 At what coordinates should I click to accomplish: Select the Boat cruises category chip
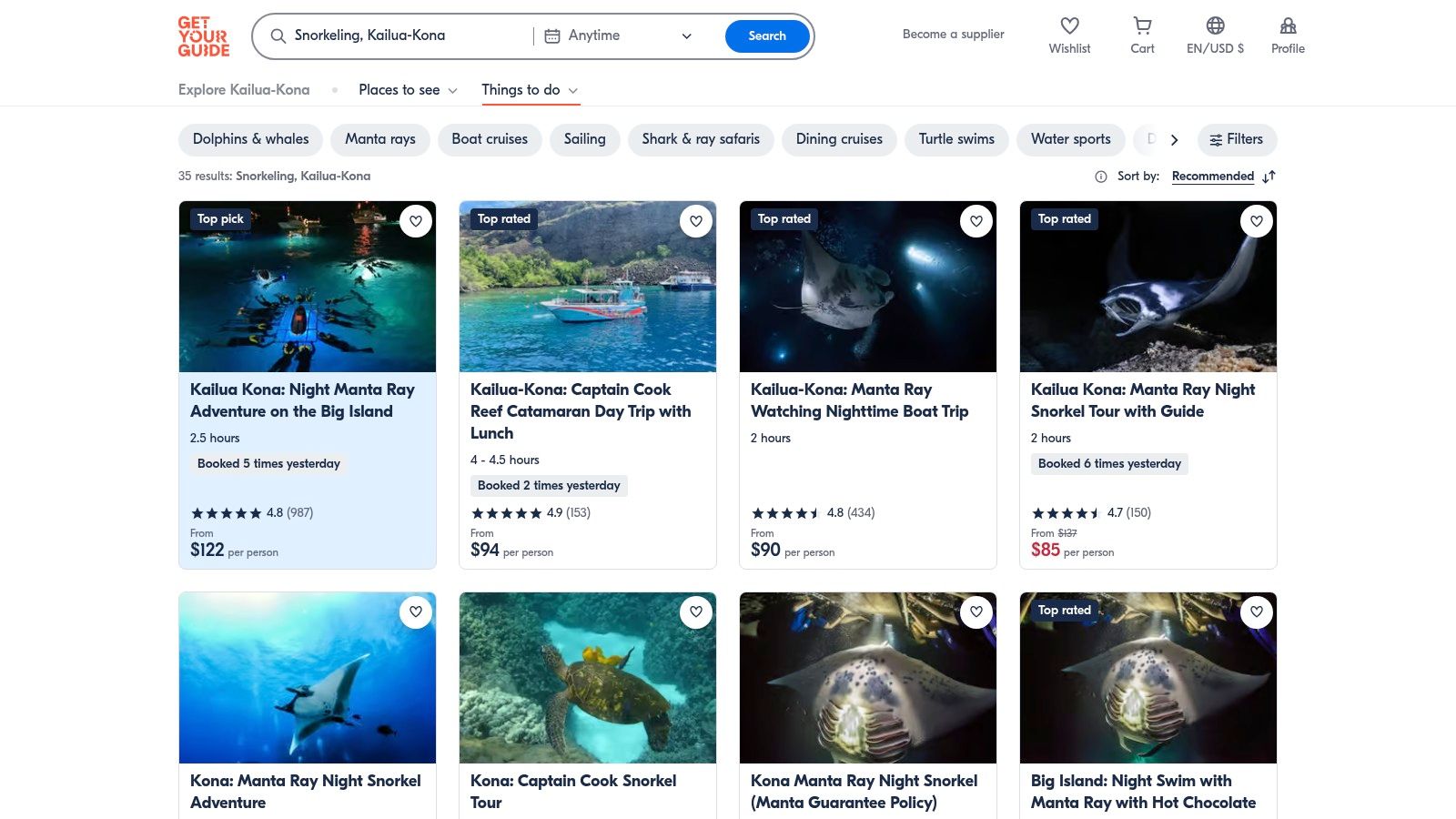490,139
